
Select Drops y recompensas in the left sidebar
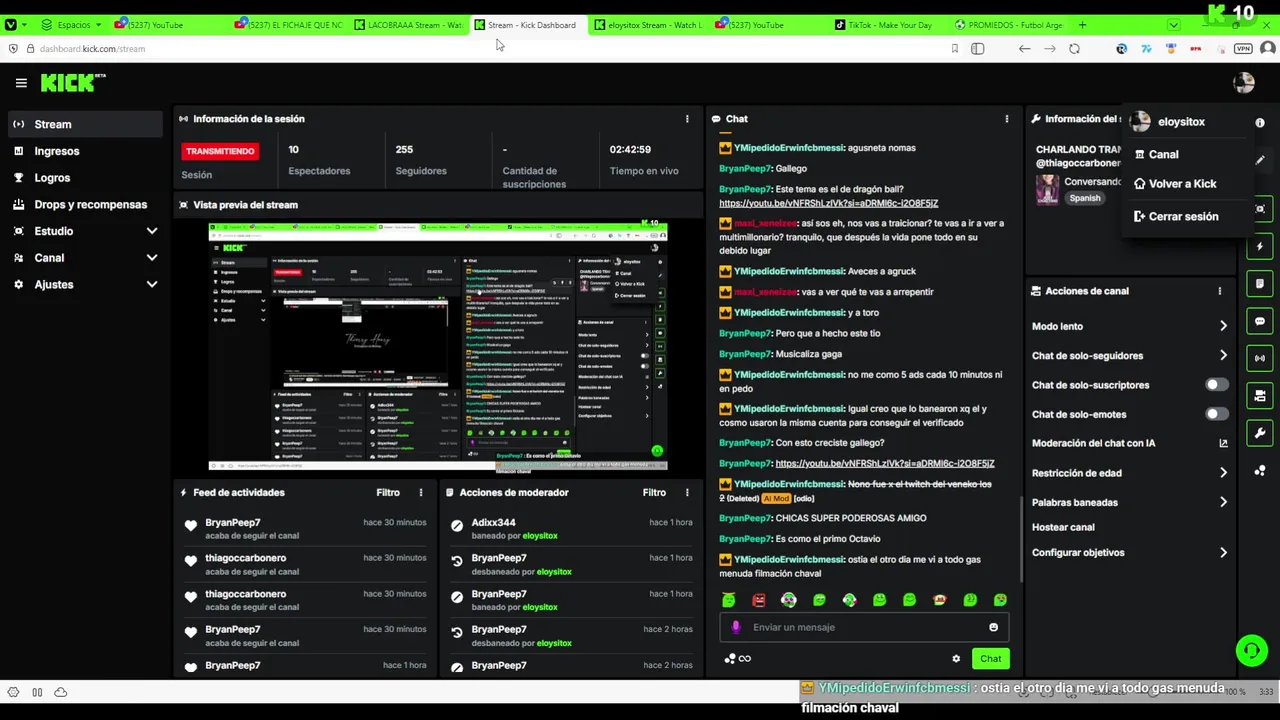tap(84, 205)
